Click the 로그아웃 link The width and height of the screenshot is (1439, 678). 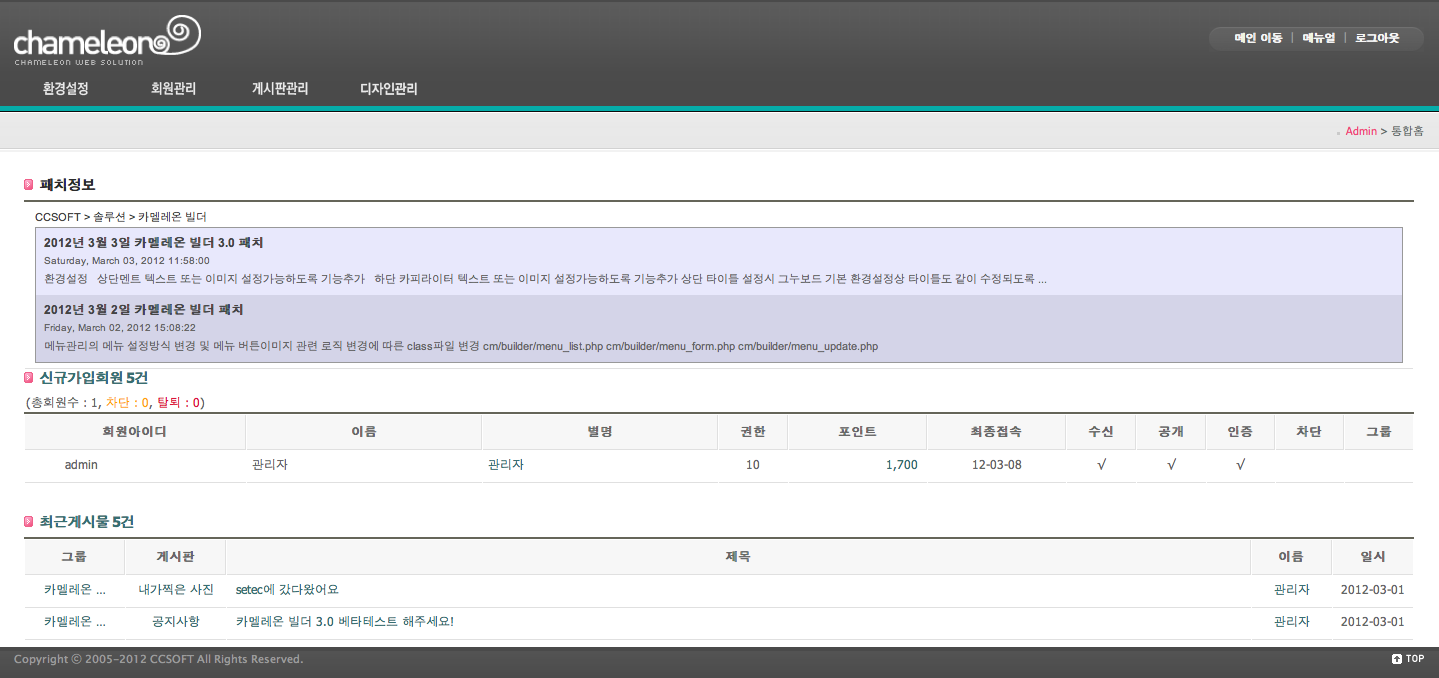click(x=1377, y=38)
